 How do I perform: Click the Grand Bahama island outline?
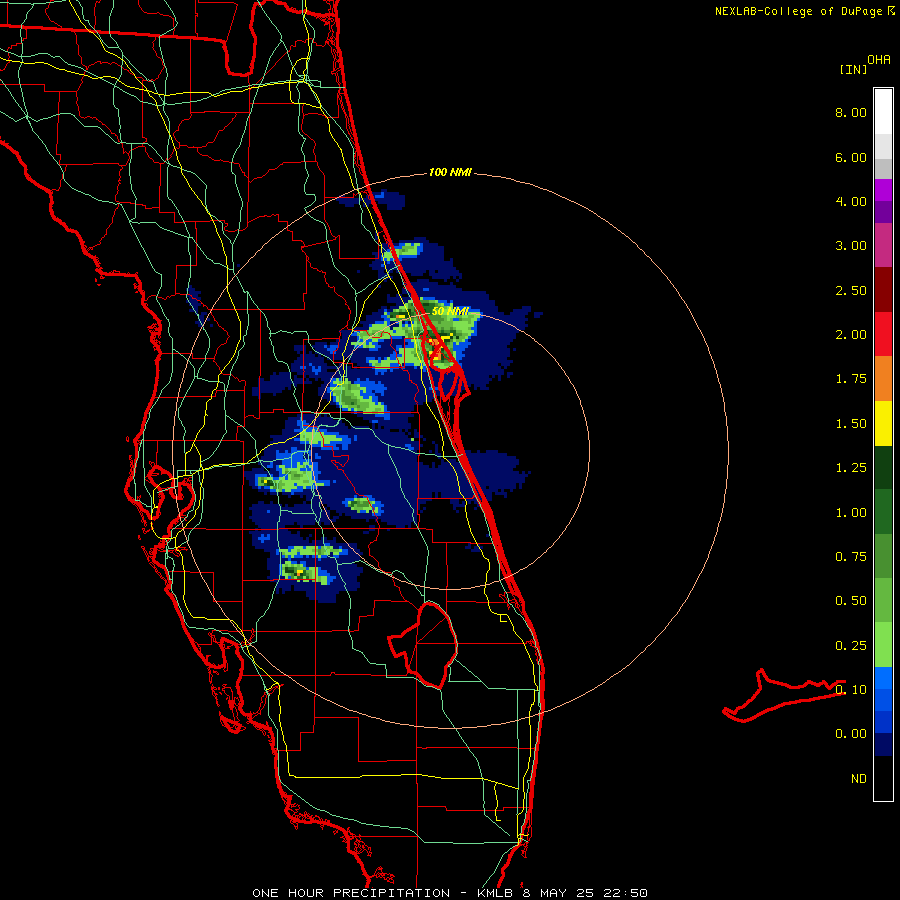(784, 695)
